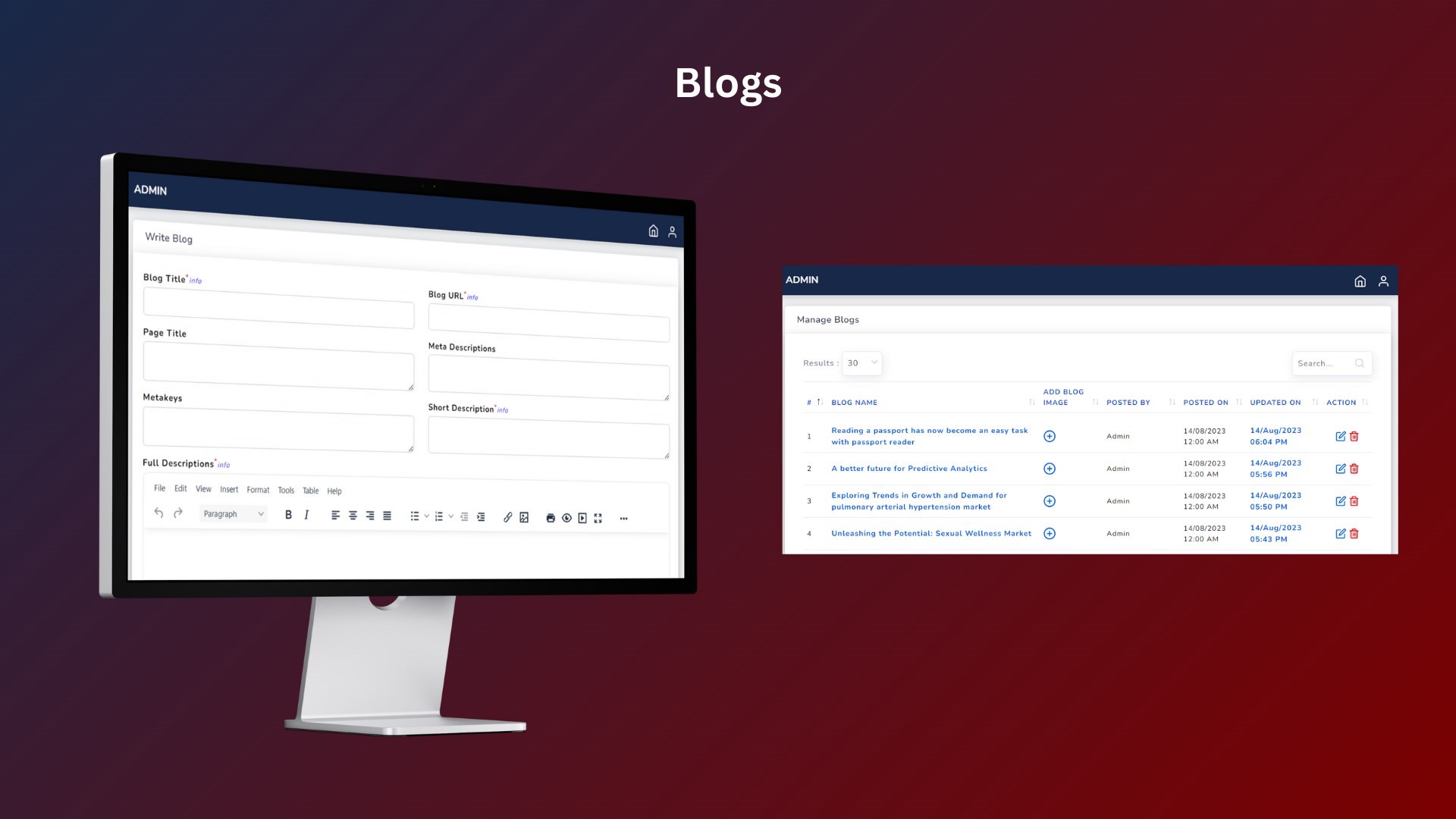
Task: Click the File menu in blog editor toolbar
Action: 160,490
